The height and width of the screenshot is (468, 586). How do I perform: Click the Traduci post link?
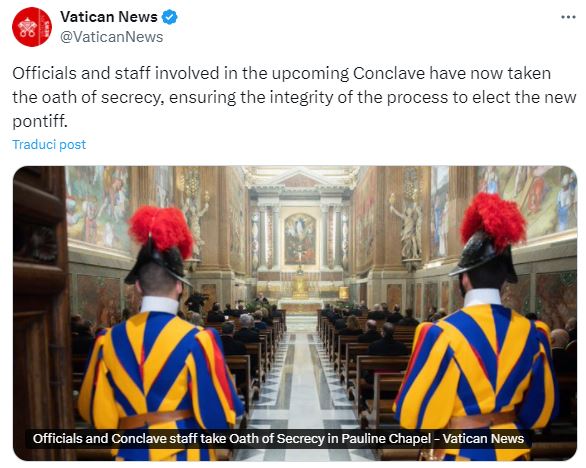[49, 145]
